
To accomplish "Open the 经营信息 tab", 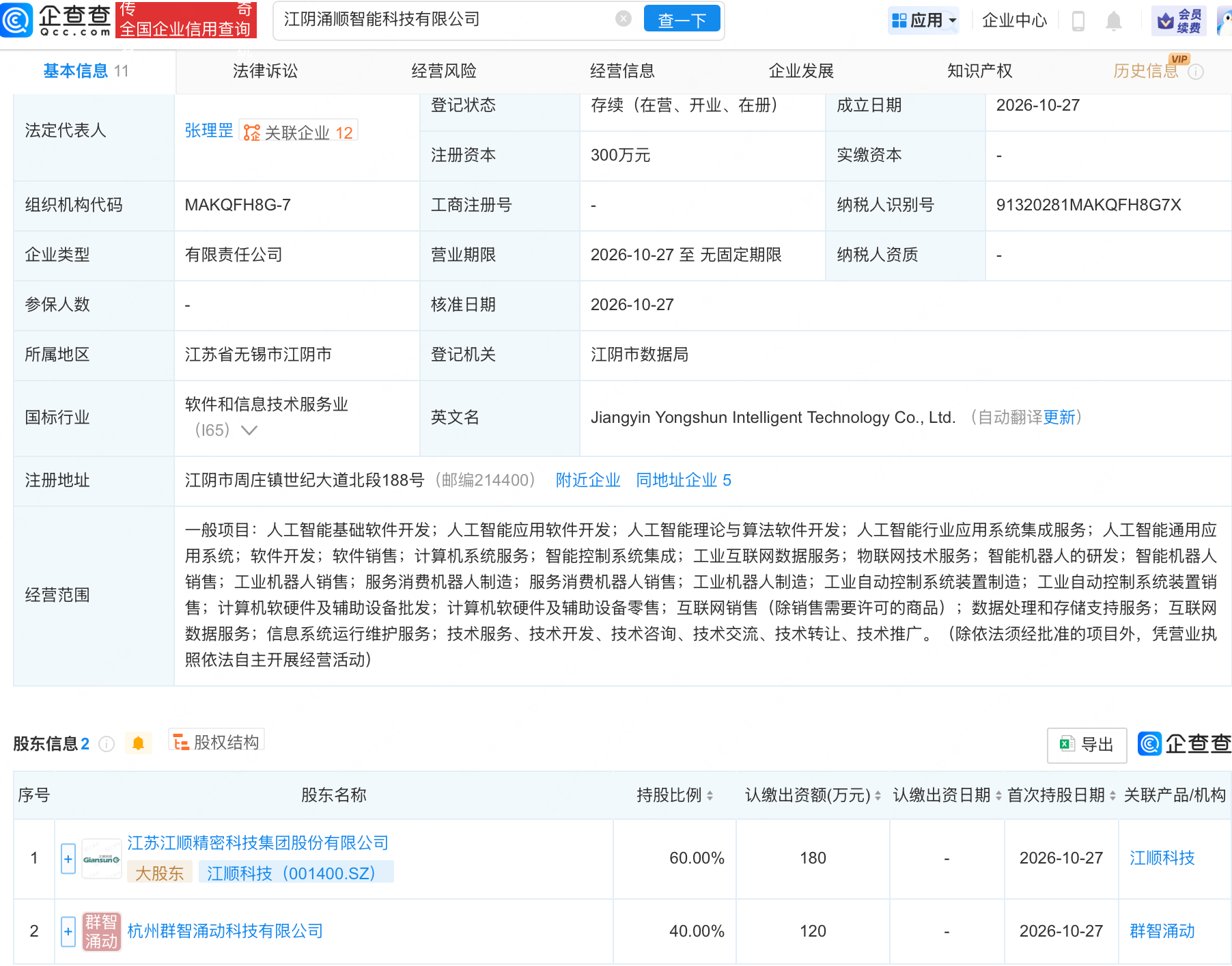I will 622,71.
